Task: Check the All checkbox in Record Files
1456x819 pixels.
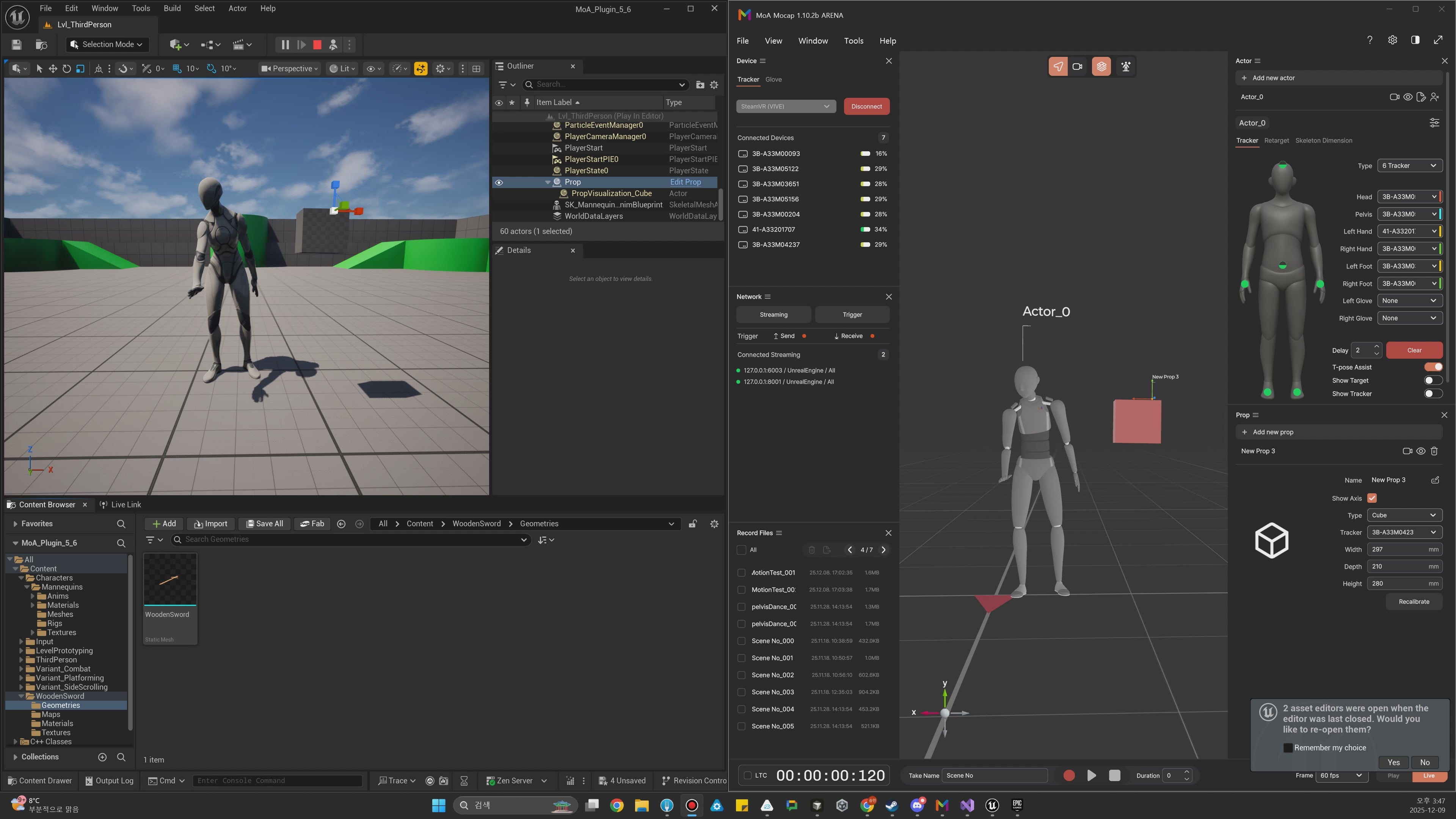Action: click(x=741, y=549)
